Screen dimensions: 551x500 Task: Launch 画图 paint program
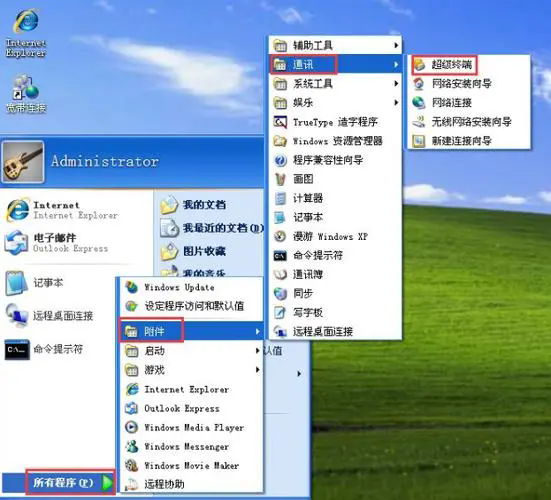click(336, 179)
